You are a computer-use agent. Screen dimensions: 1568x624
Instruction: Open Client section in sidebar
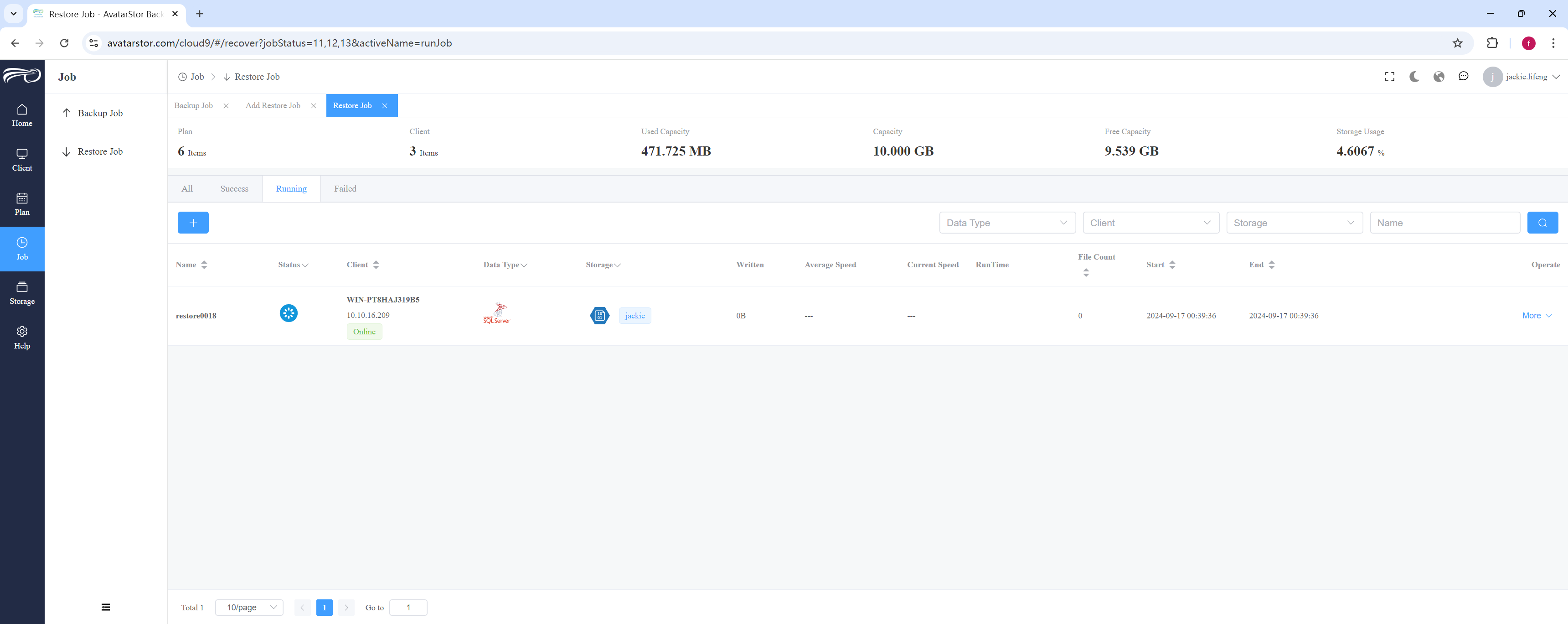pos(22,160)
